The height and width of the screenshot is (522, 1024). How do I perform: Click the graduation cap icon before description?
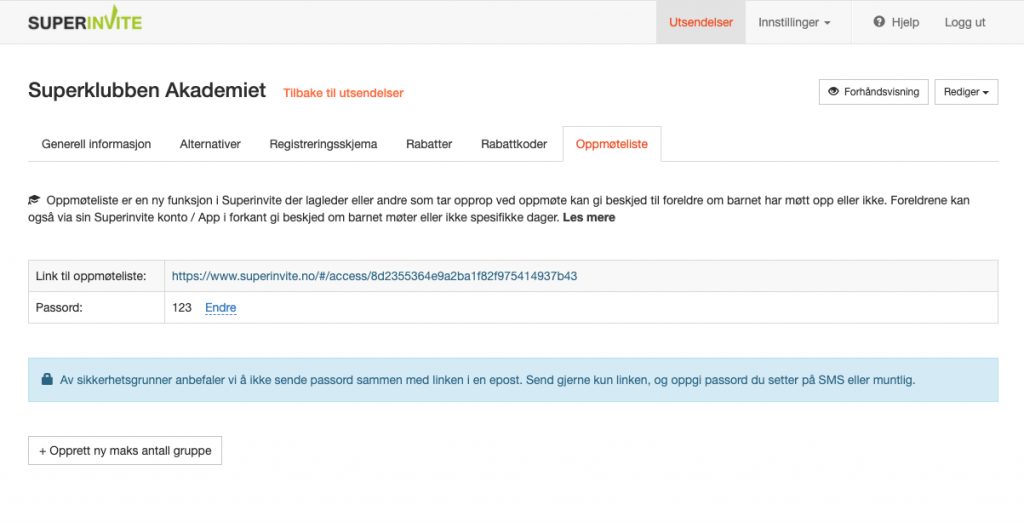34,200
